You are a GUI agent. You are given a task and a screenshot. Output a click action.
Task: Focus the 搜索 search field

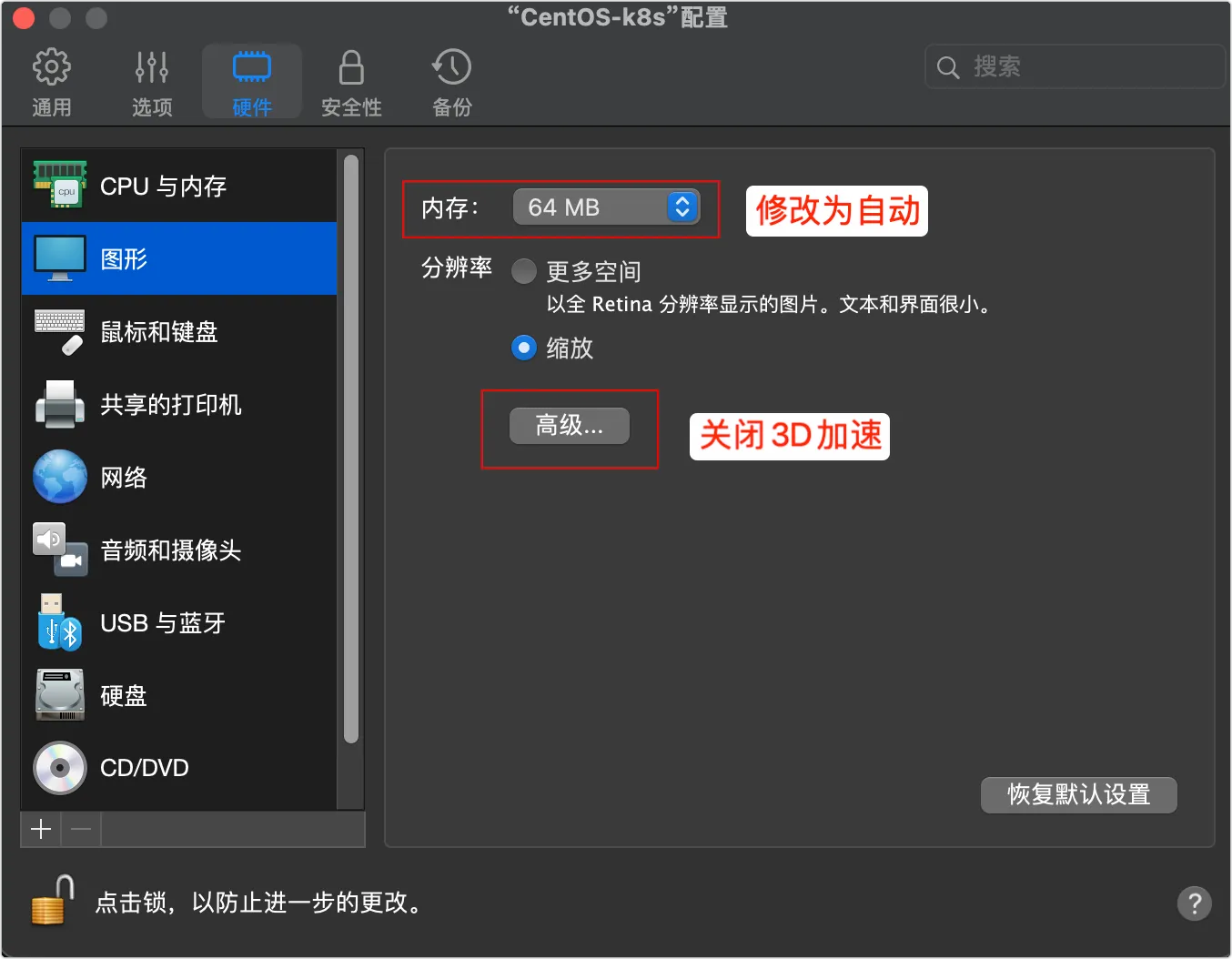click(x=1075, y=66)
